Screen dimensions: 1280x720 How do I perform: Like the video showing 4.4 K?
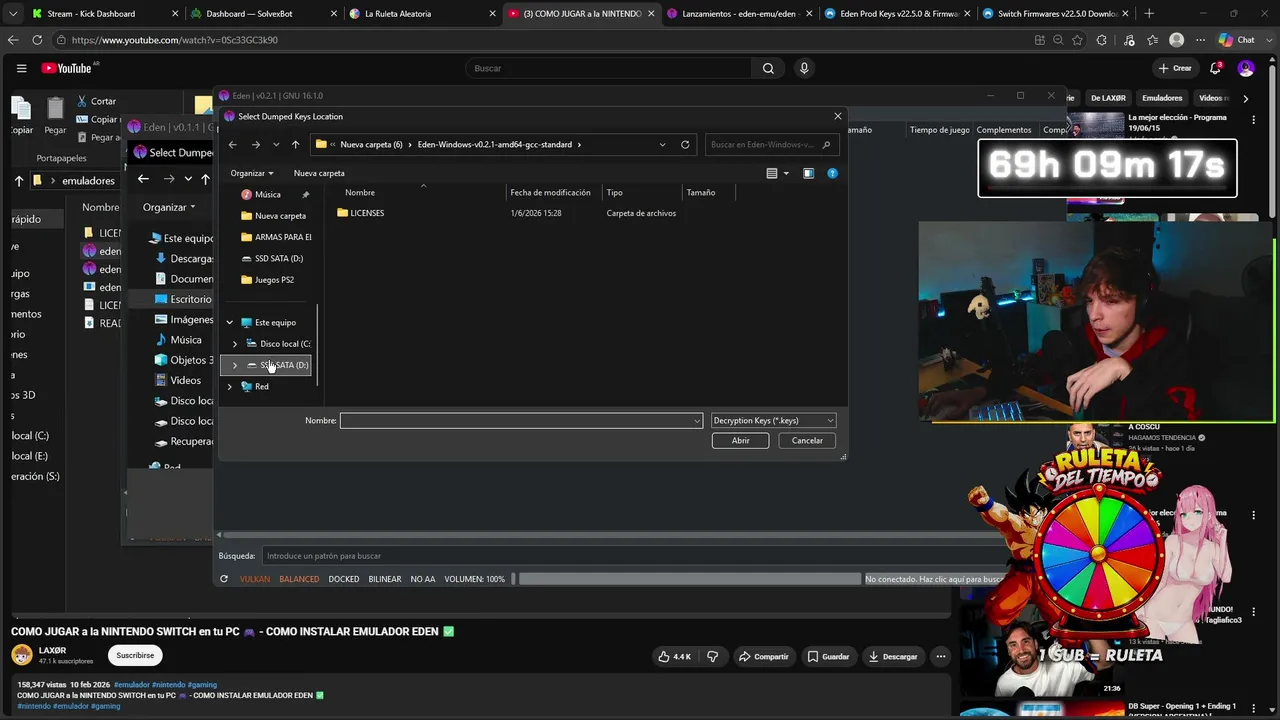(675, 657)
